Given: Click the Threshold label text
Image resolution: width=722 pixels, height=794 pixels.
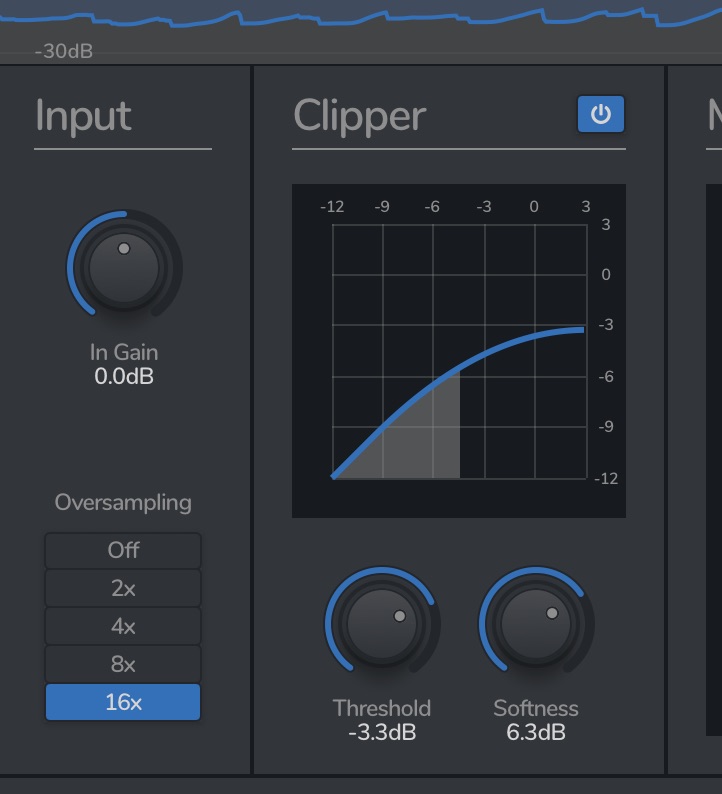Looking at the screenshot, I should click(382, 708).
